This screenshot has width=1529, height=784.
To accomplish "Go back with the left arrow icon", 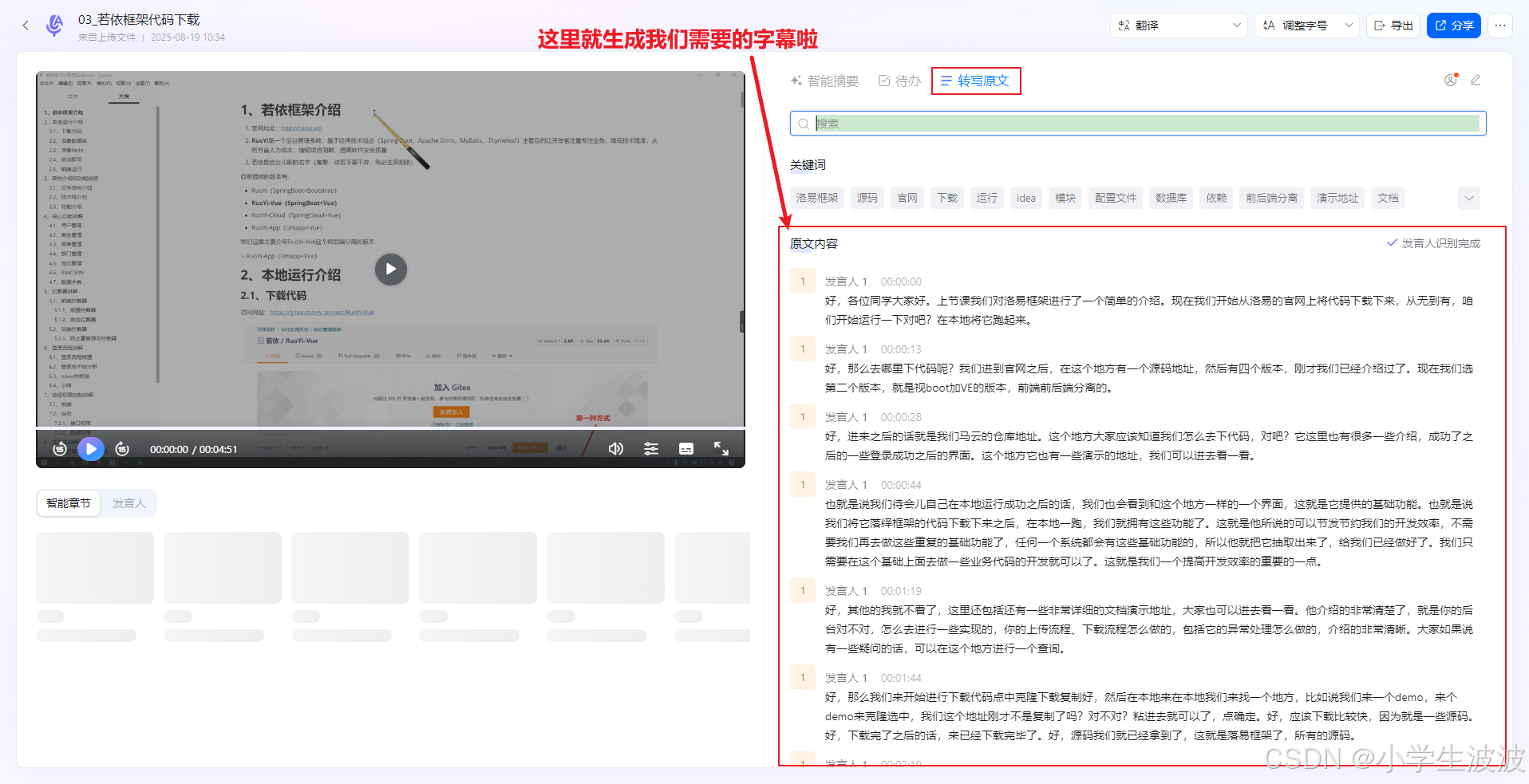I will 26,26.
